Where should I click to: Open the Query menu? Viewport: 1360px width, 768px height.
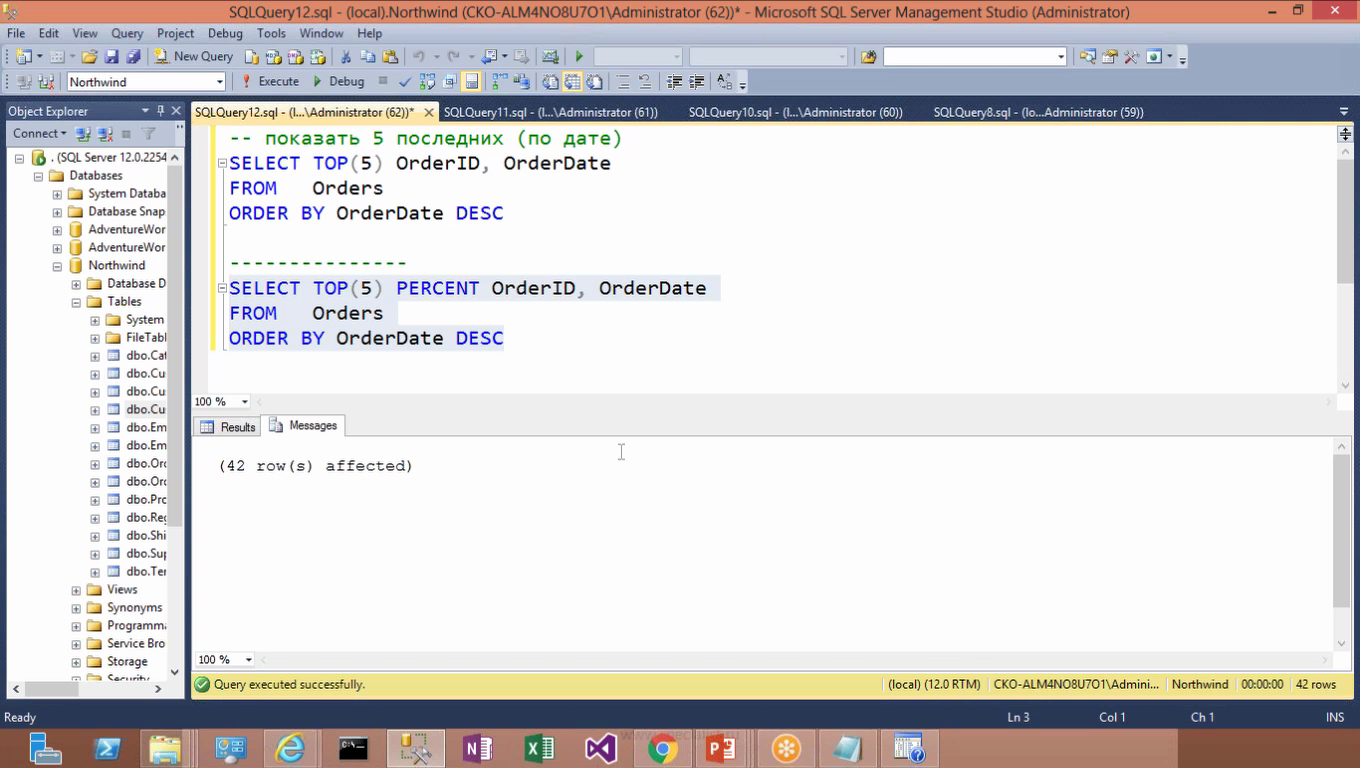(x=127, y=33)
